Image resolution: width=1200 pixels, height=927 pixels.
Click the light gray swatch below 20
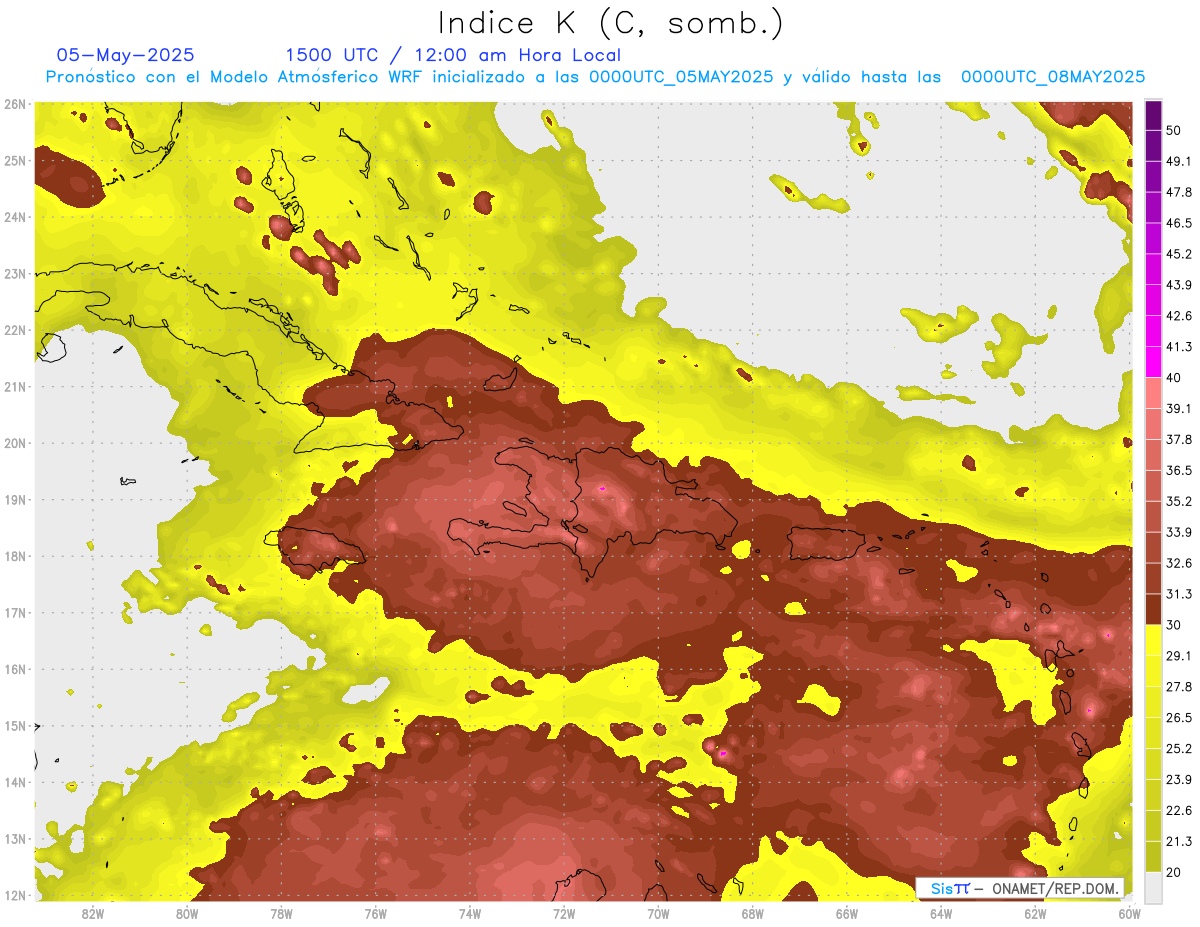(1153, 887)
